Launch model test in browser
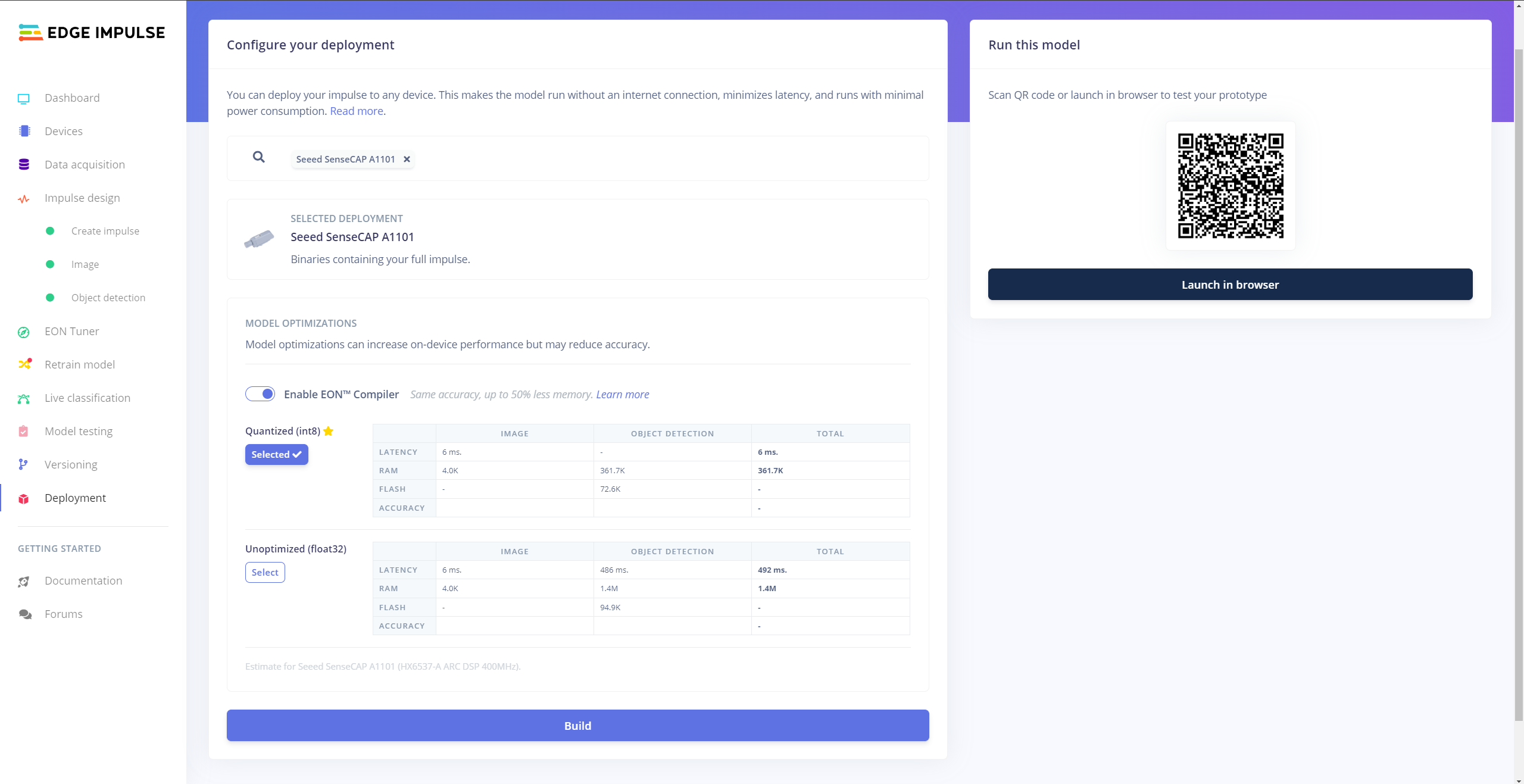 1229,285
